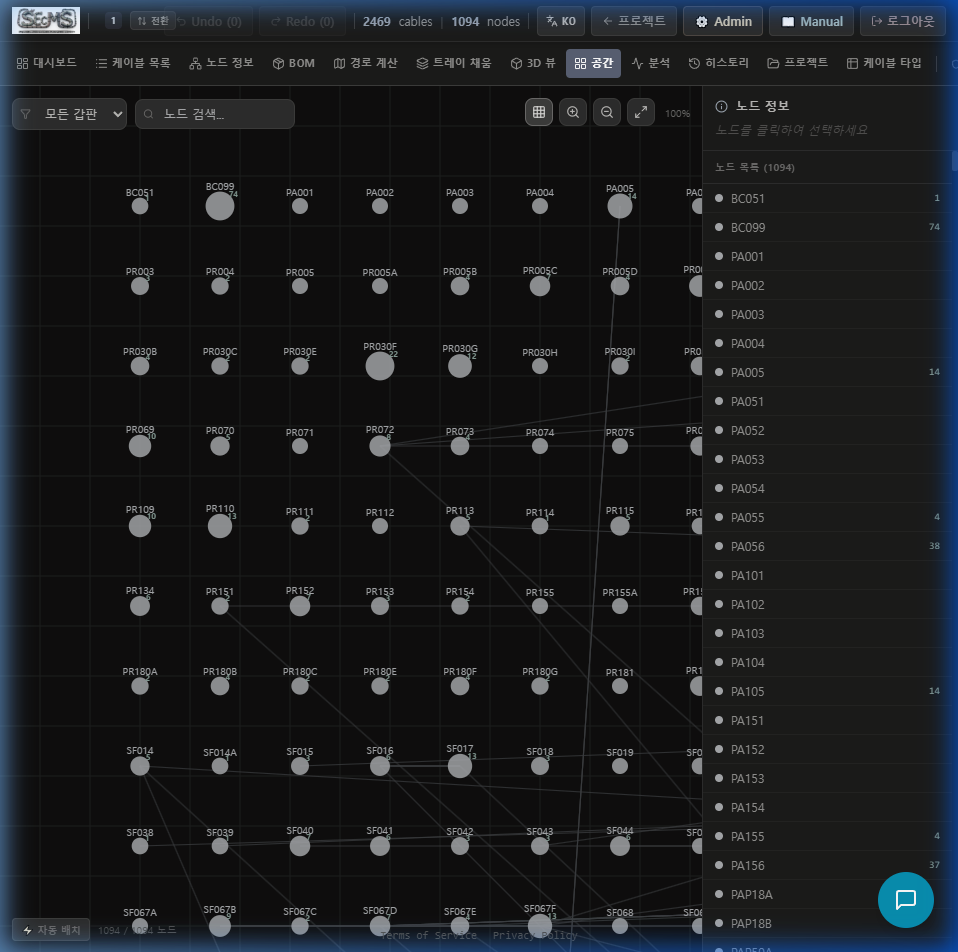Click the 전환 switch button

pyautogui.click(x=153, y=21)
